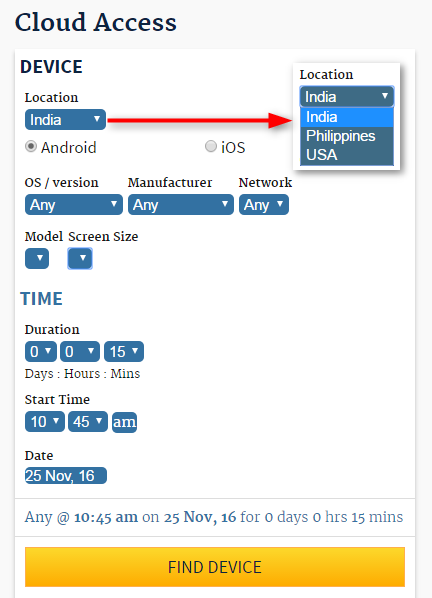Open the Location dropdown showing India

[x=65, y=120]
